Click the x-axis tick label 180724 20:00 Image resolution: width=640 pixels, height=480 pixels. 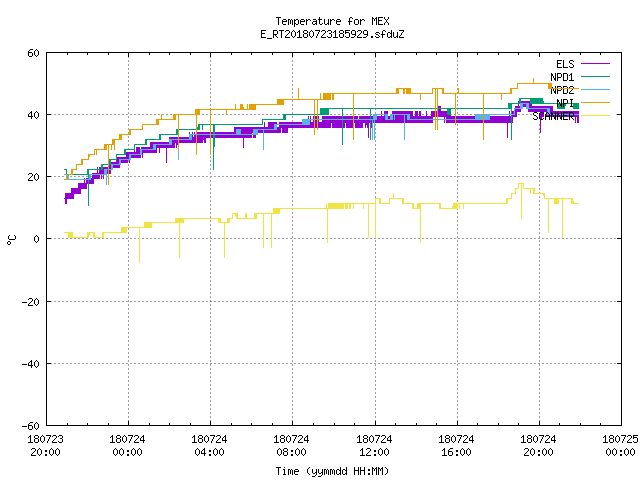538,446
